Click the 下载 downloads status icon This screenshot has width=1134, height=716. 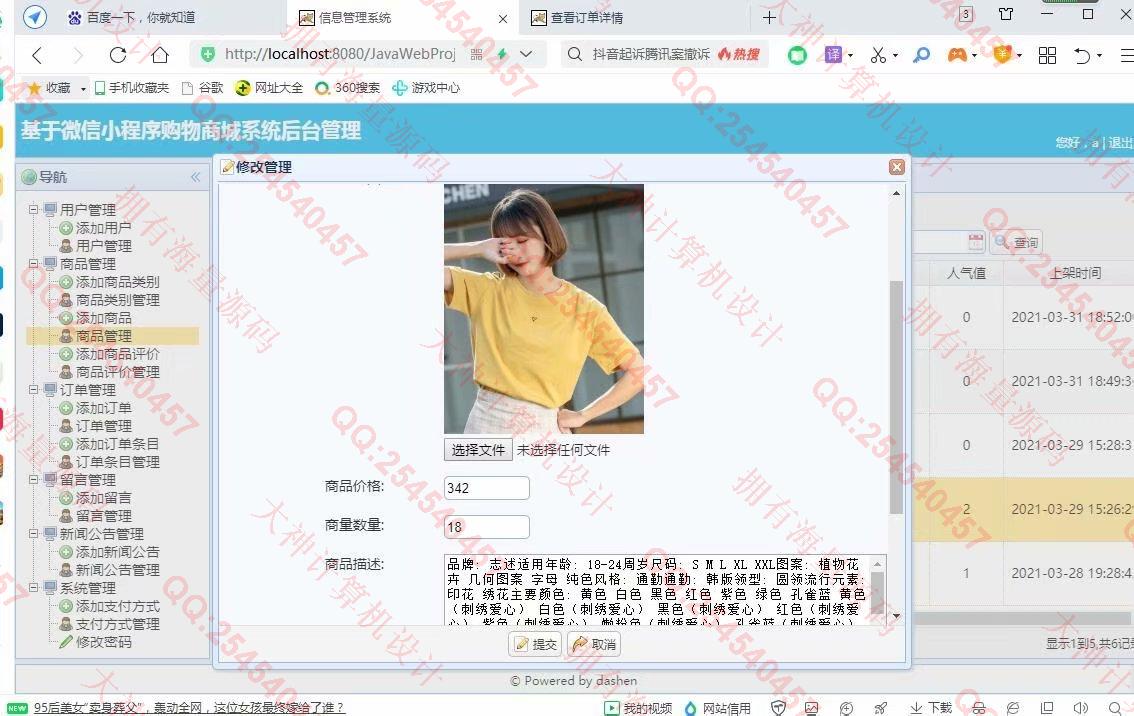click(932, 707)
